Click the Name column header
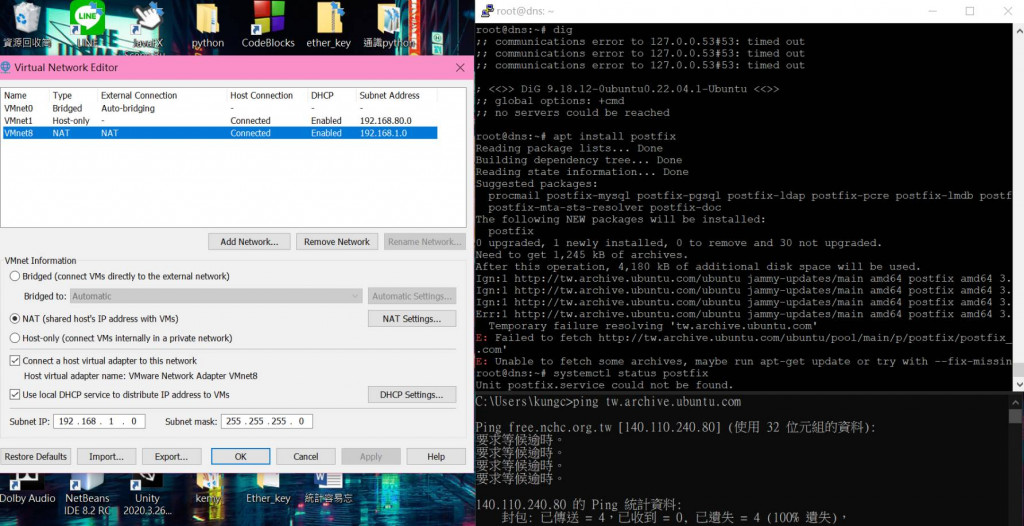The image size is (1024, 526). pyautogui.click(x=16, y=95)
